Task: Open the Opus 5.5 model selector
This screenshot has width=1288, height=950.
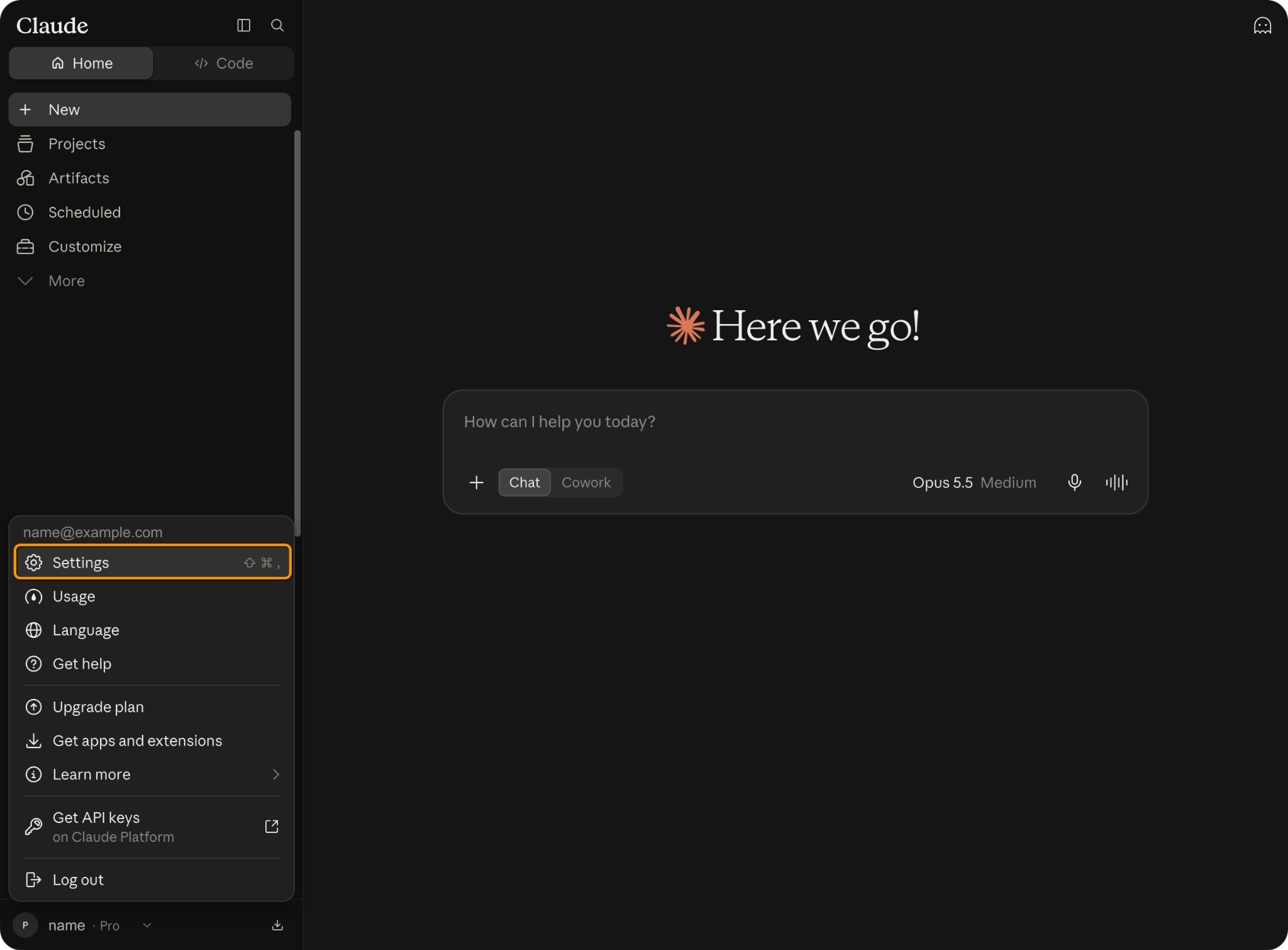Action: click(974, 483)
